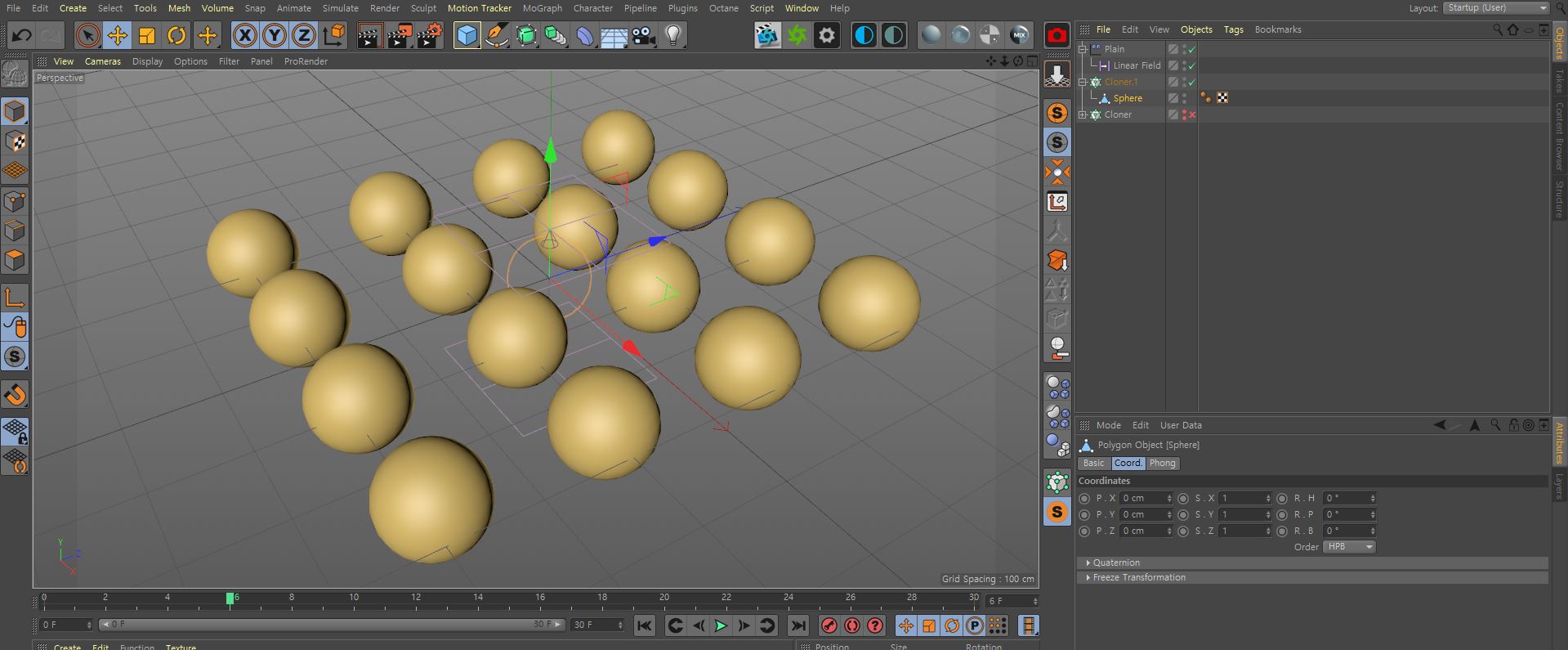Activate the Scale tool
This screenshot has width=1568, height=650.
click(x=147, y=35)
